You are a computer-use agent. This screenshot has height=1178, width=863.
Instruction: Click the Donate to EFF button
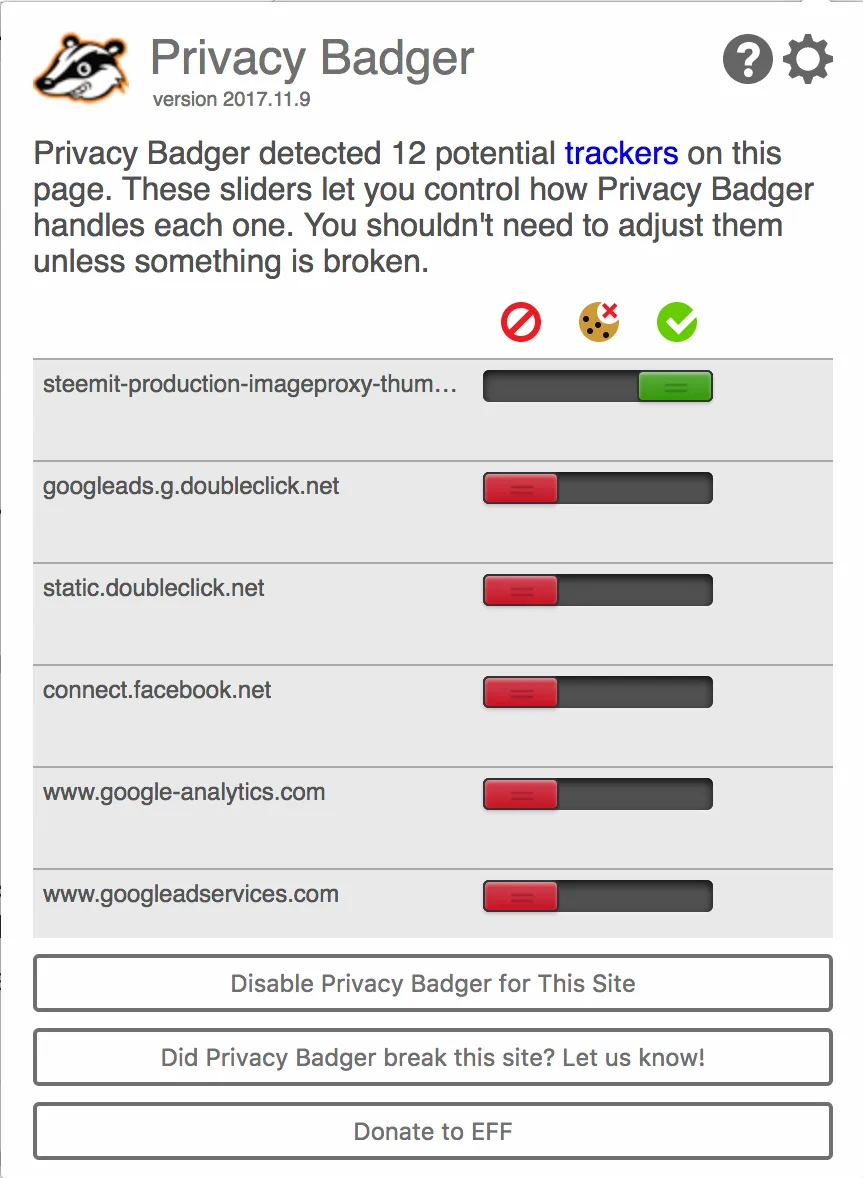[x=433, y=1131]
